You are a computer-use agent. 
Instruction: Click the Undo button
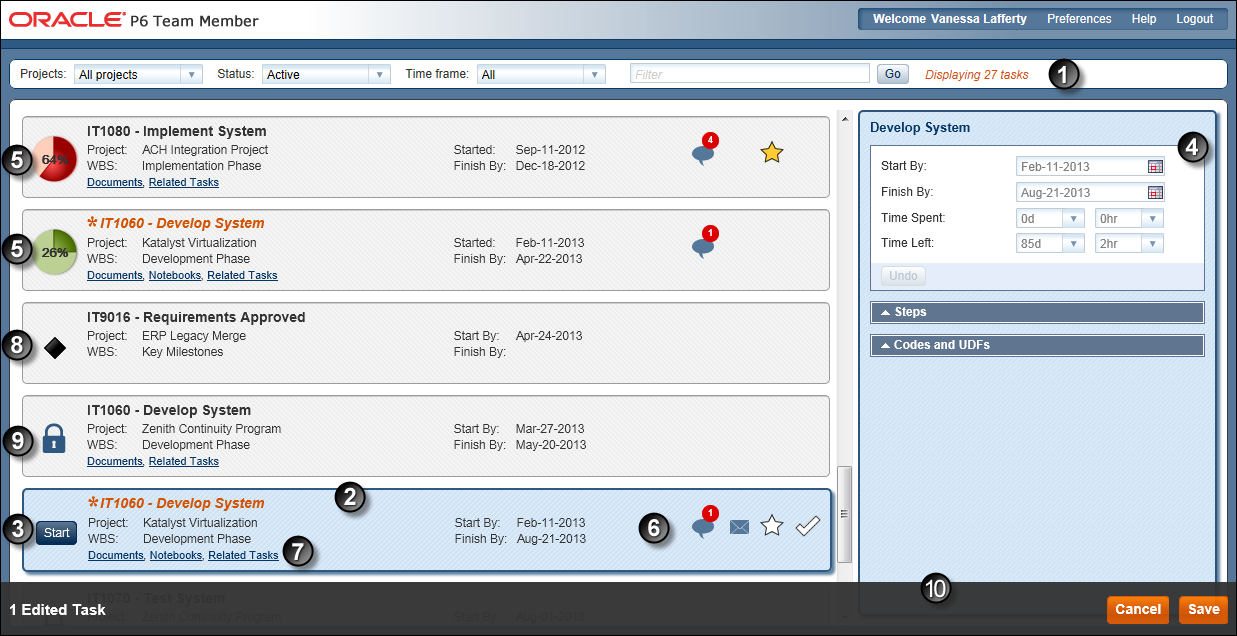(x=903, y=276)
